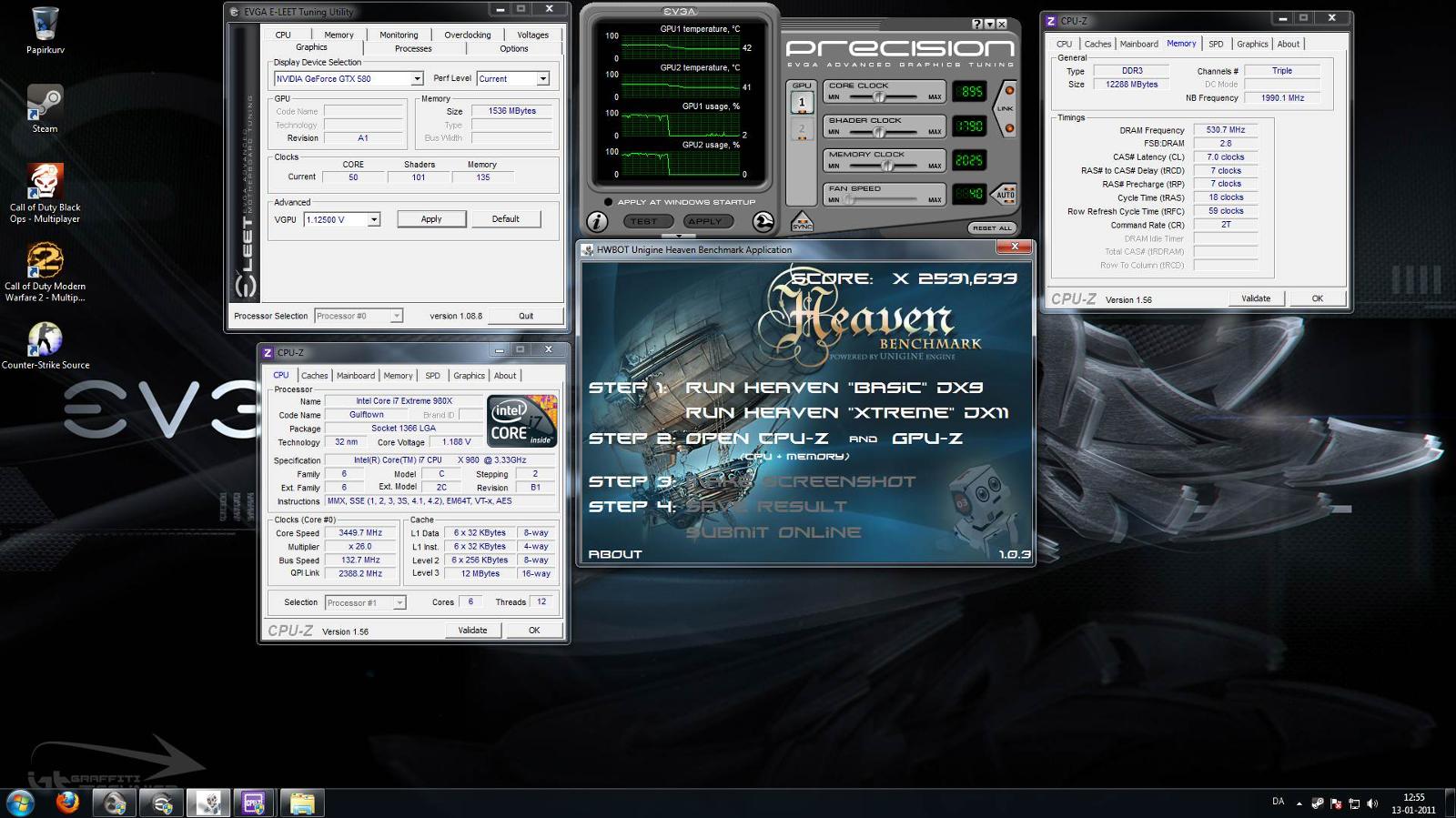Click the Action Center flag tray icon
Viewport: 1456px width, 818px height.
[1336, 803]
